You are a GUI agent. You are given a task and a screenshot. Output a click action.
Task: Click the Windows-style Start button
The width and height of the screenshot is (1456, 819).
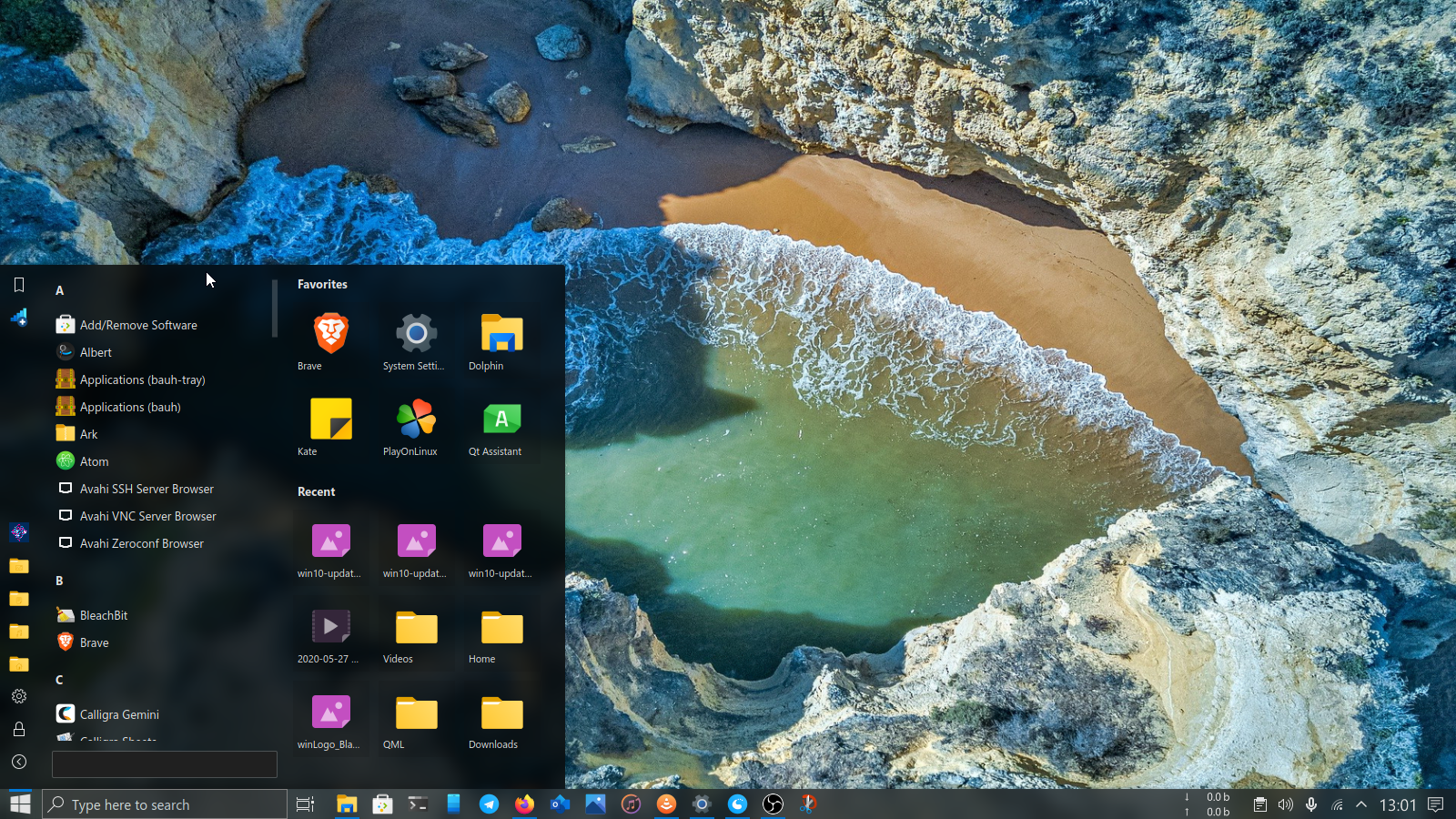[20, 804]
